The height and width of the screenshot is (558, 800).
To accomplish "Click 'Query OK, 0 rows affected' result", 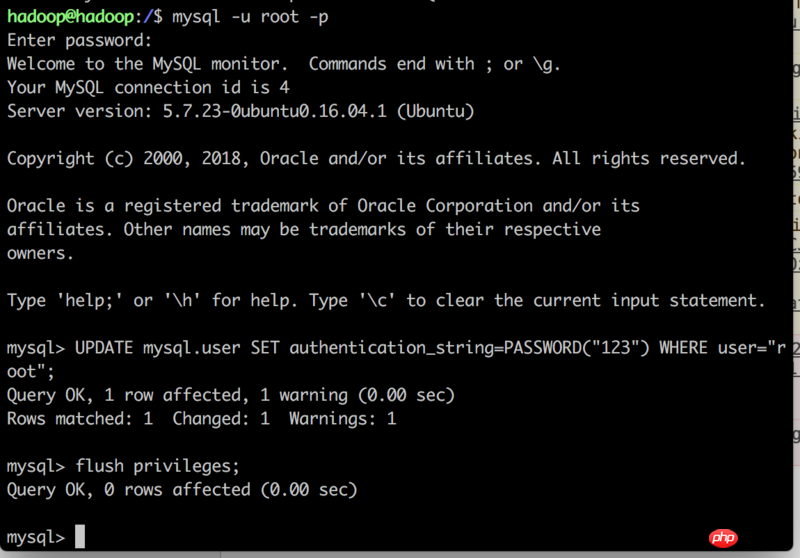I will [182, 490].
